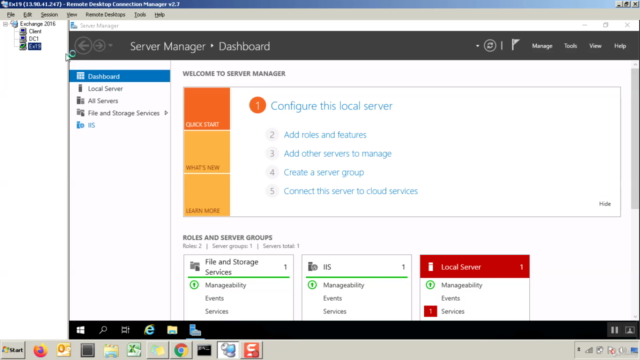The width and height of the screenshot is (640, 360).
Task: Open File menu of Remote Desktop Connection Manager
Action: tap(11, 14)
